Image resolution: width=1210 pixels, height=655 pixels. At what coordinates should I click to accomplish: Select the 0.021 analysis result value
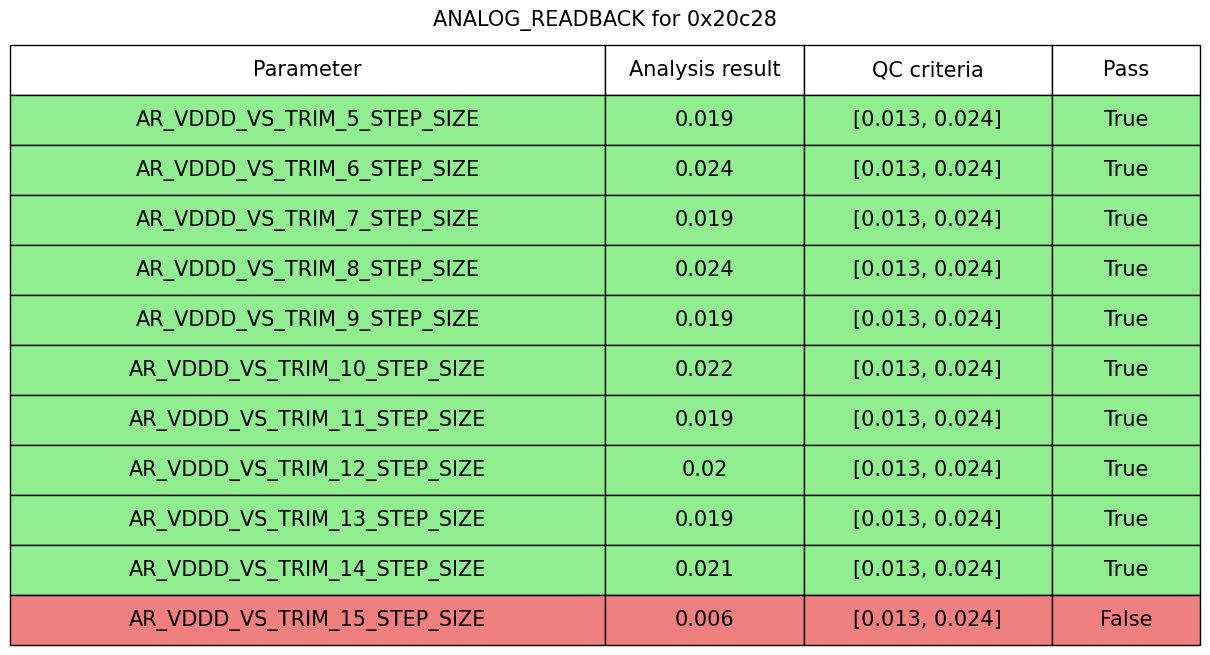(x=704, y=570)
